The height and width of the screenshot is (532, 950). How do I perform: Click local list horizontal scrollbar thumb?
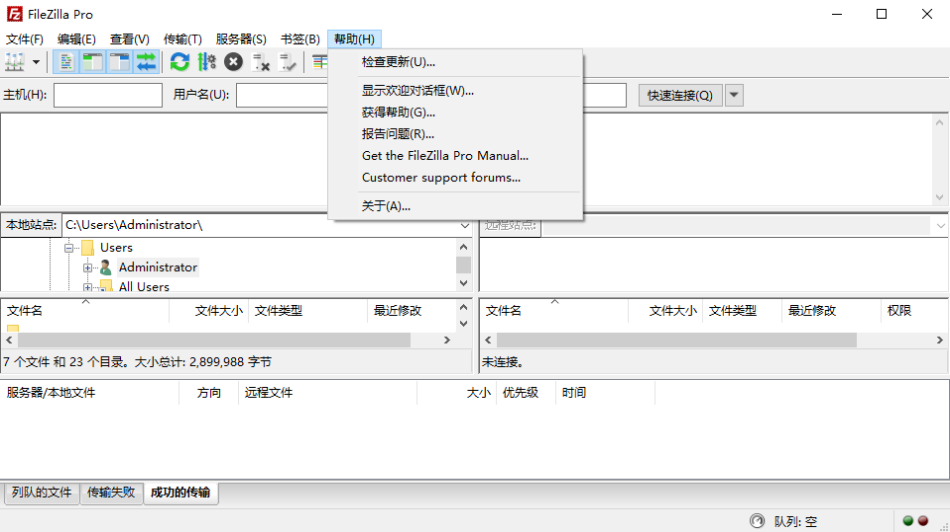[214, 341]
